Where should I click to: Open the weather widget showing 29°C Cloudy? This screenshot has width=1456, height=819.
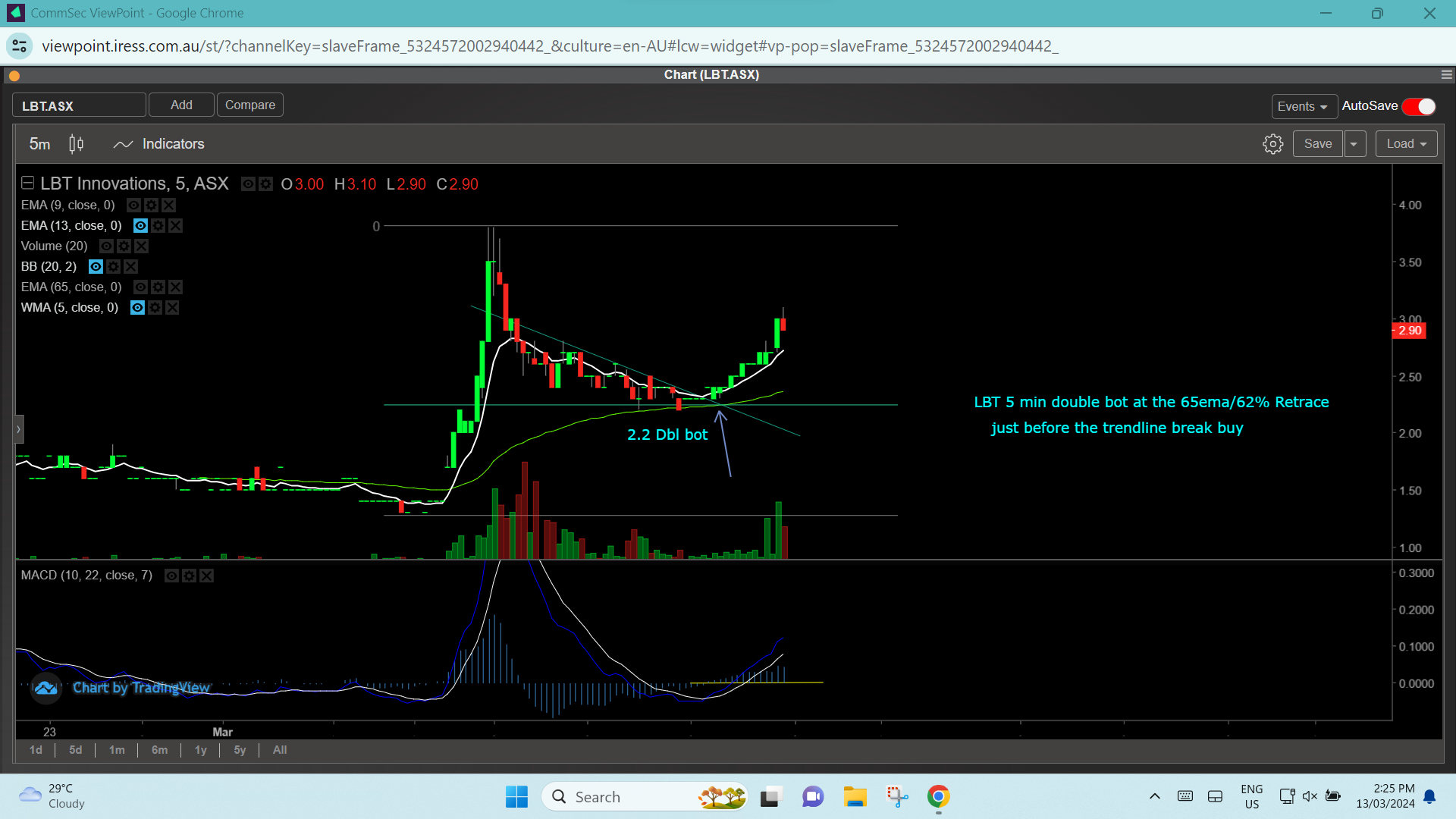[52, 796]
